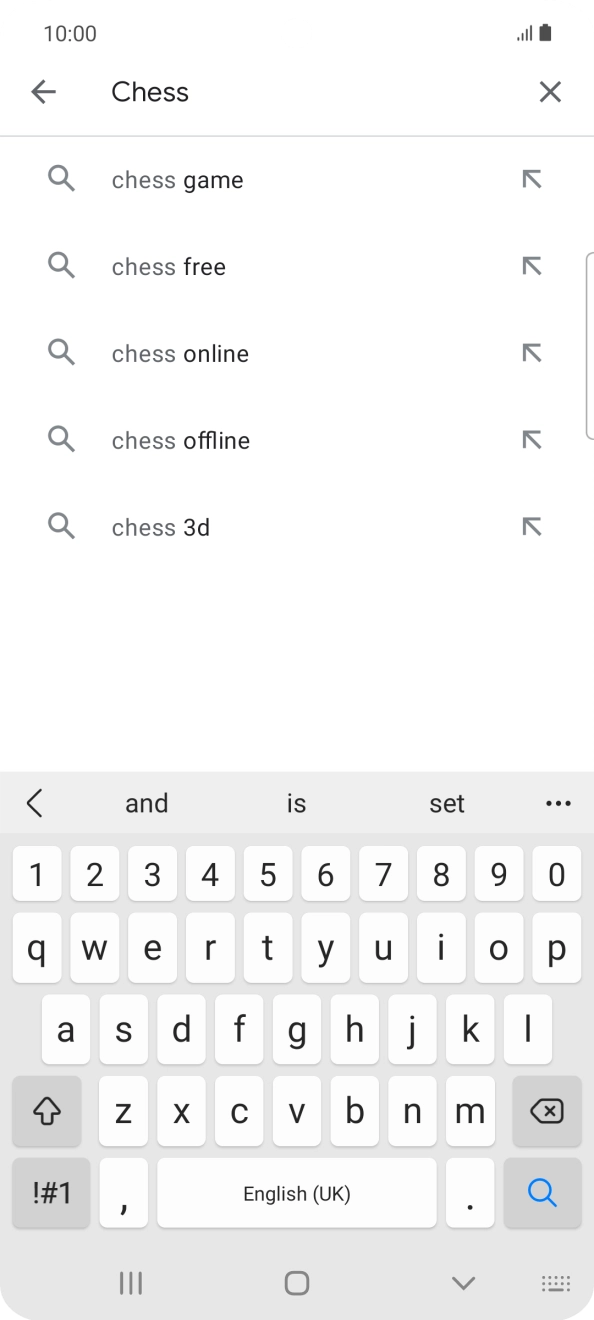Open recent apps from the navigation bar
The image size is (594, 1320).
pos(131,1283)
